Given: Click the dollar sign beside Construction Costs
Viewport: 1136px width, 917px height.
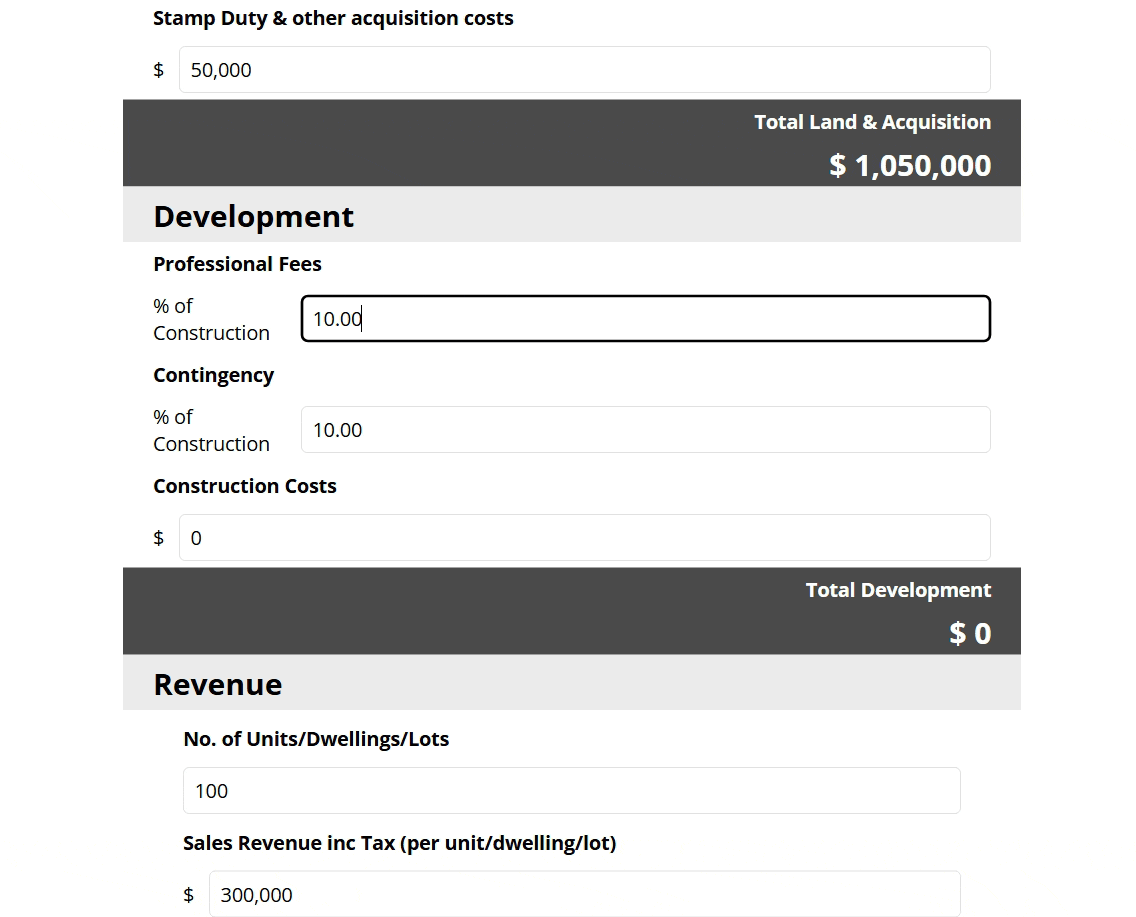Looking at the screenshot, I should [x=158, y=538].
